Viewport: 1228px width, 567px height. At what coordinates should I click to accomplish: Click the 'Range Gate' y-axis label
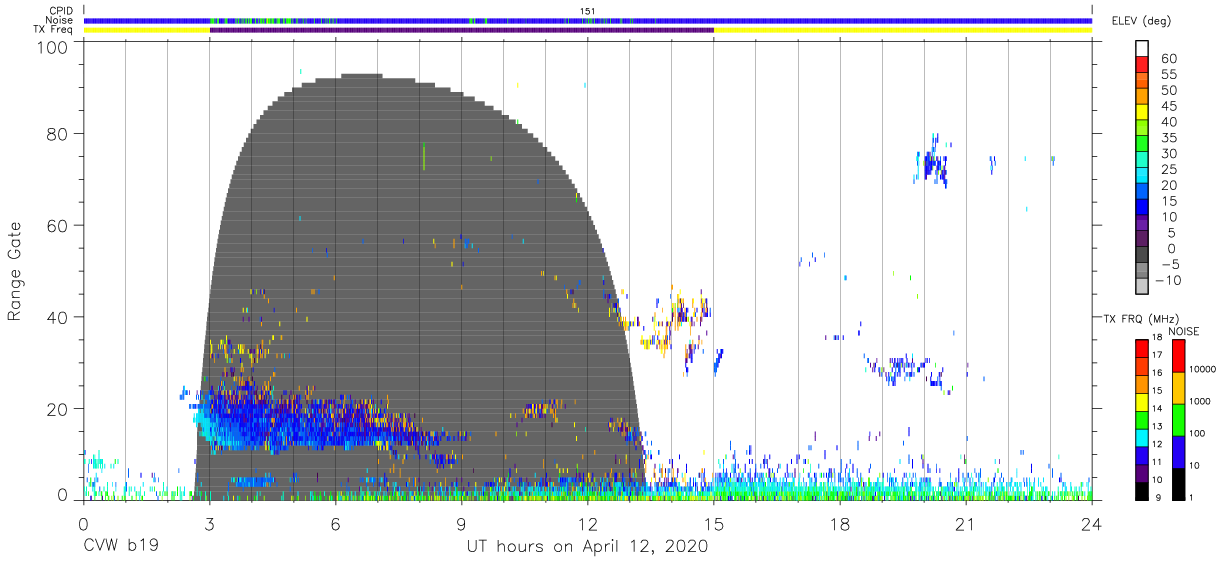(16, 272)
